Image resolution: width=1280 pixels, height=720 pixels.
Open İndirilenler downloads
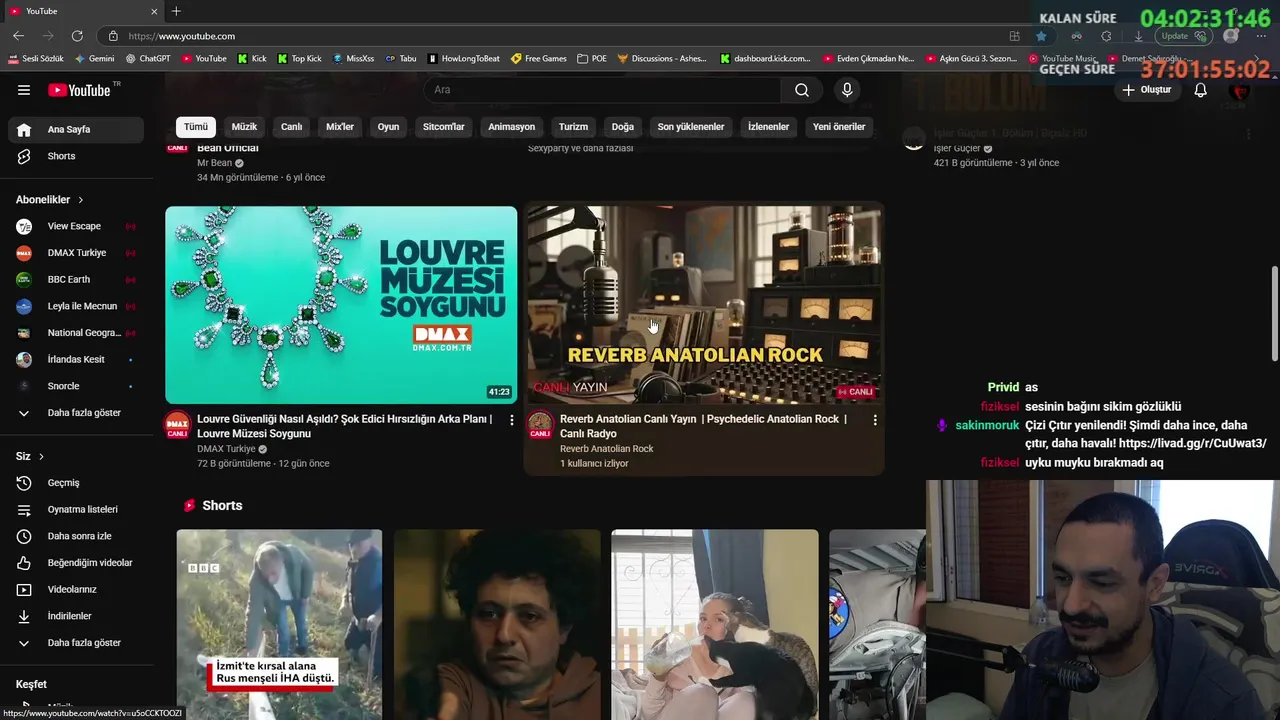click(x=76, y=616)
